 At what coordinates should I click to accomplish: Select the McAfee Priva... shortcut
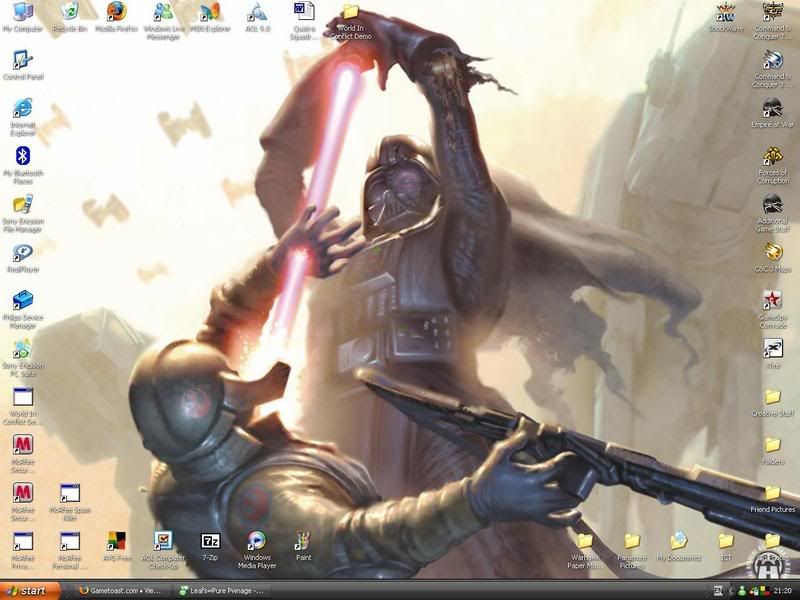(23, 550)
